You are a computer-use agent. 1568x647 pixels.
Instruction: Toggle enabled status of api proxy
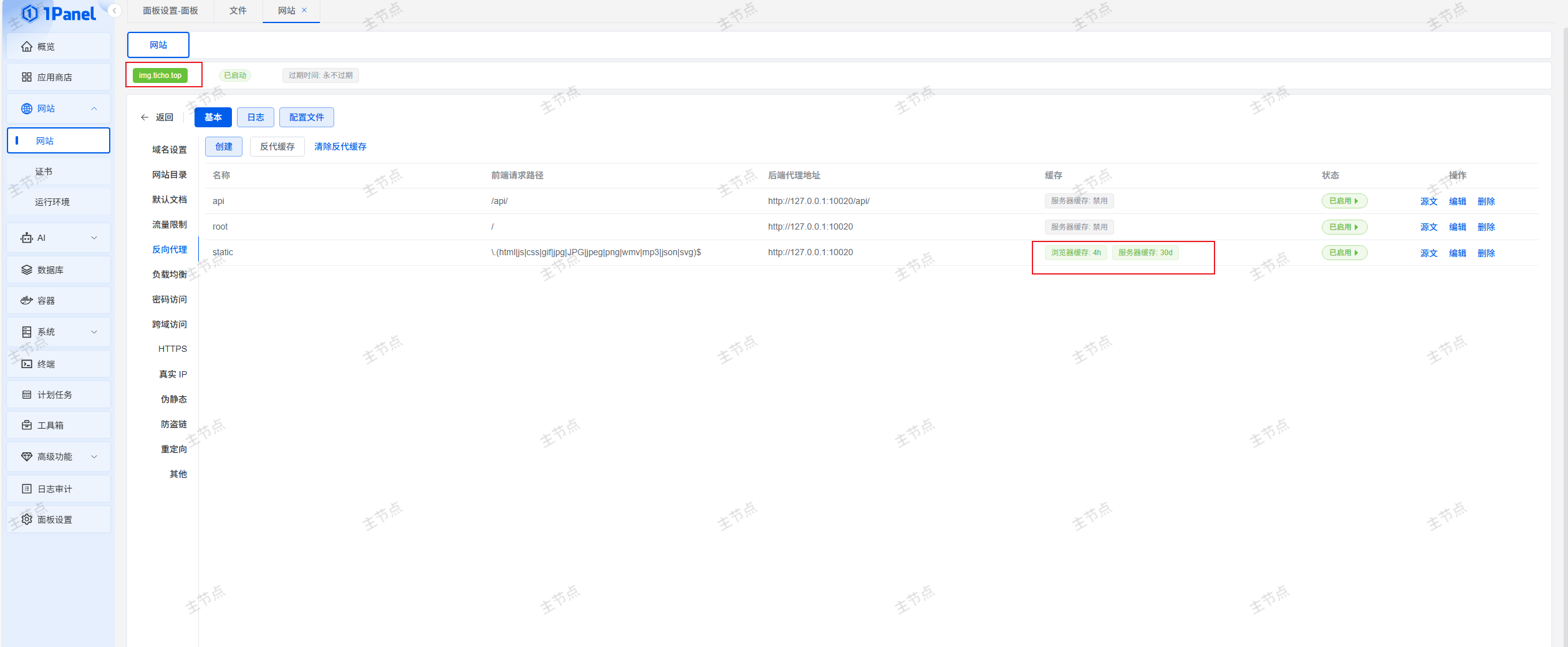1344,201
